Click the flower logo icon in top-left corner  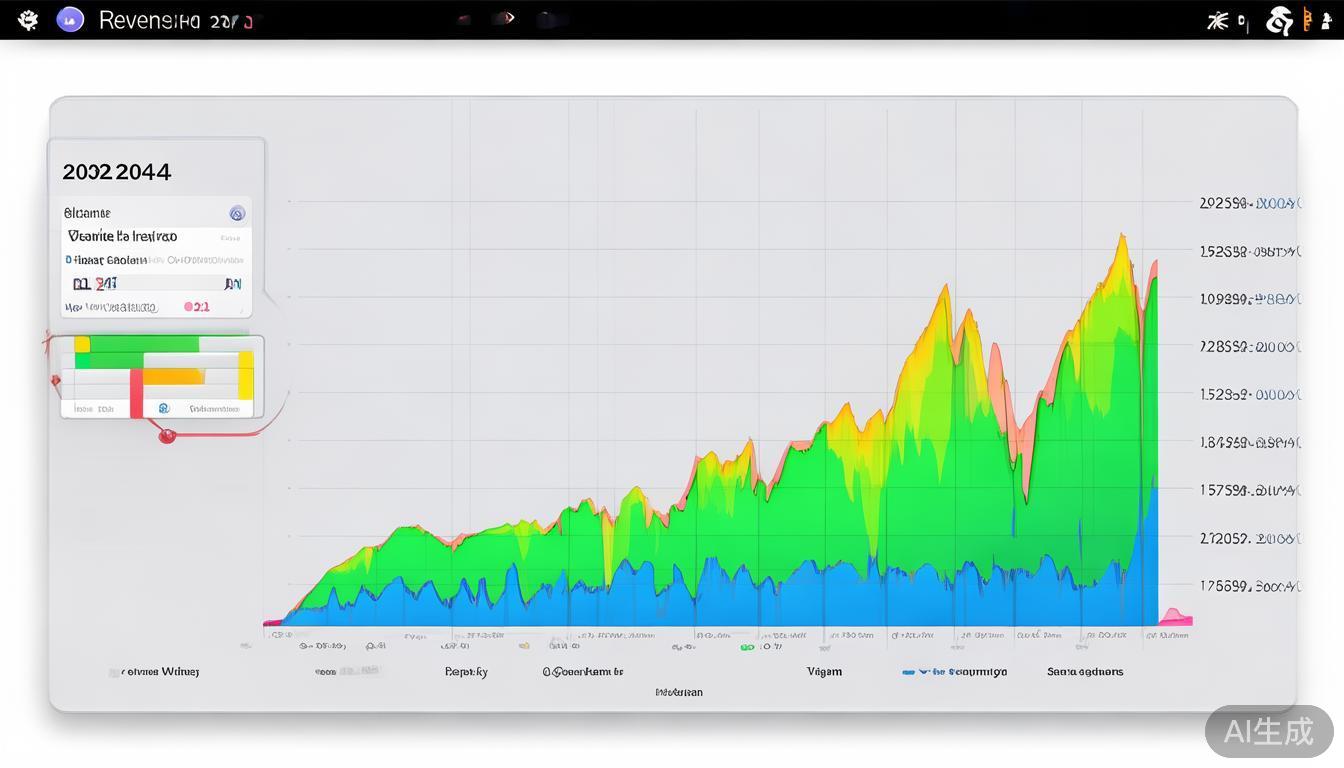(28, 20)
